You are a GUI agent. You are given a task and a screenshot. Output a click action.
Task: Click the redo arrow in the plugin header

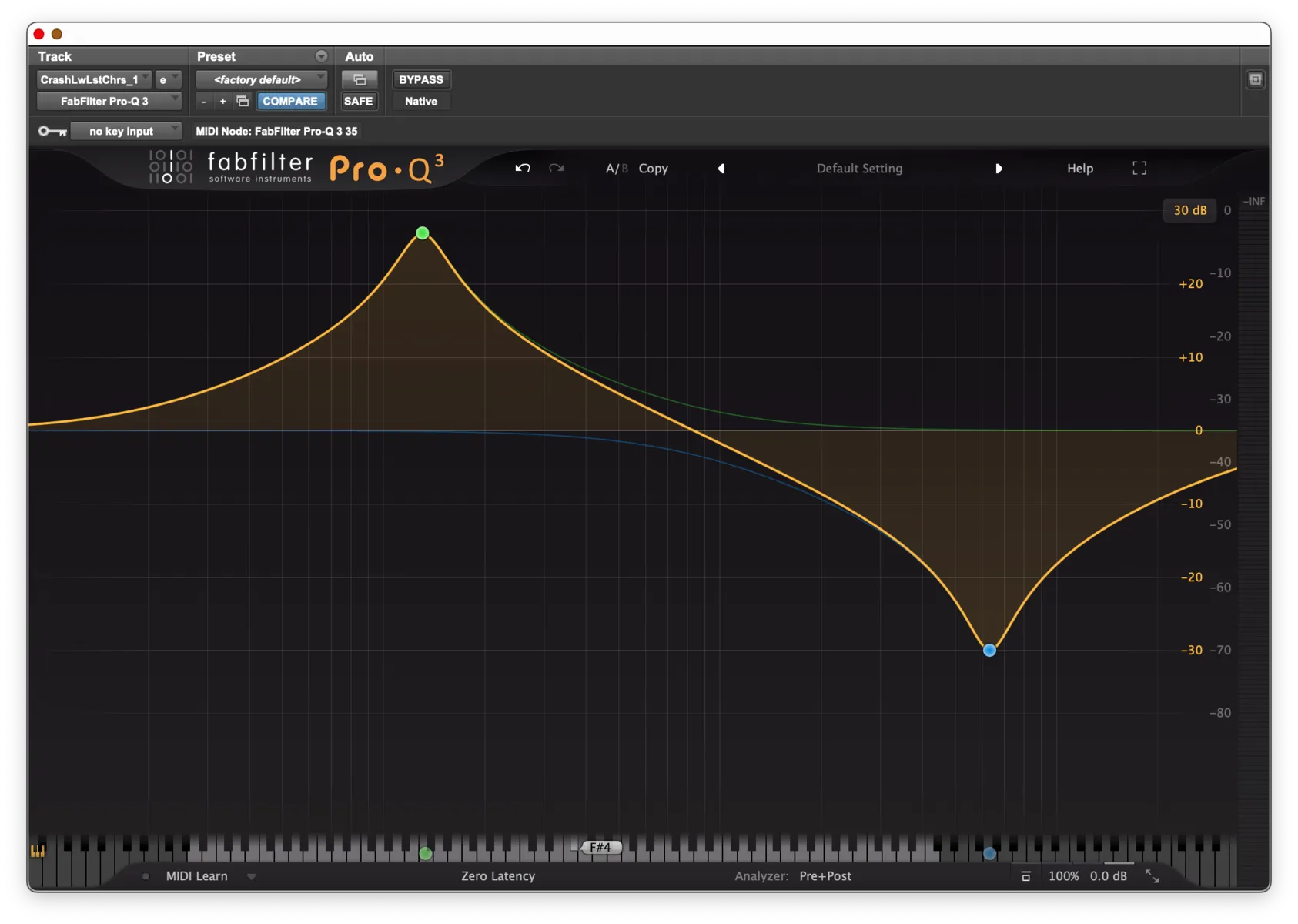(556, 168)
